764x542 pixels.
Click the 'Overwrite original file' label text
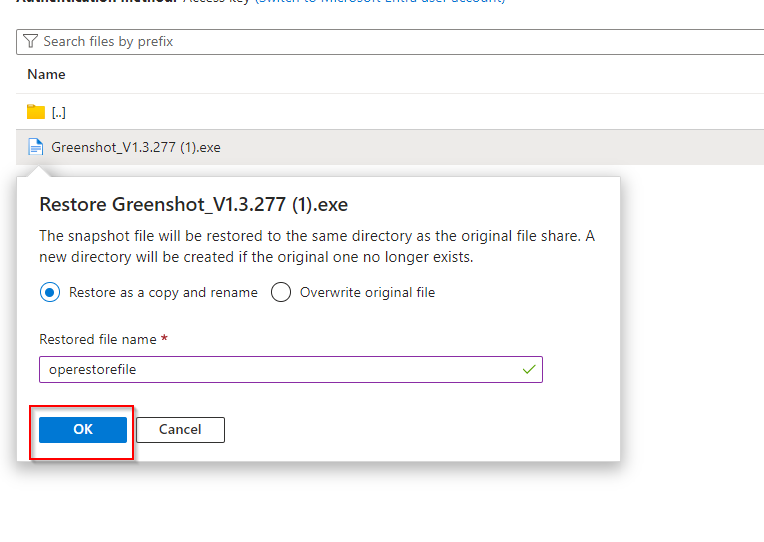(x=367, y=293)
